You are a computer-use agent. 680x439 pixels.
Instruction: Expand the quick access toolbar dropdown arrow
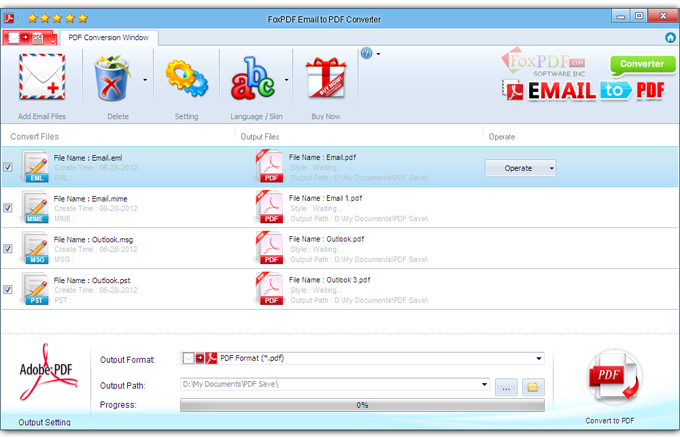click(53, 41)
